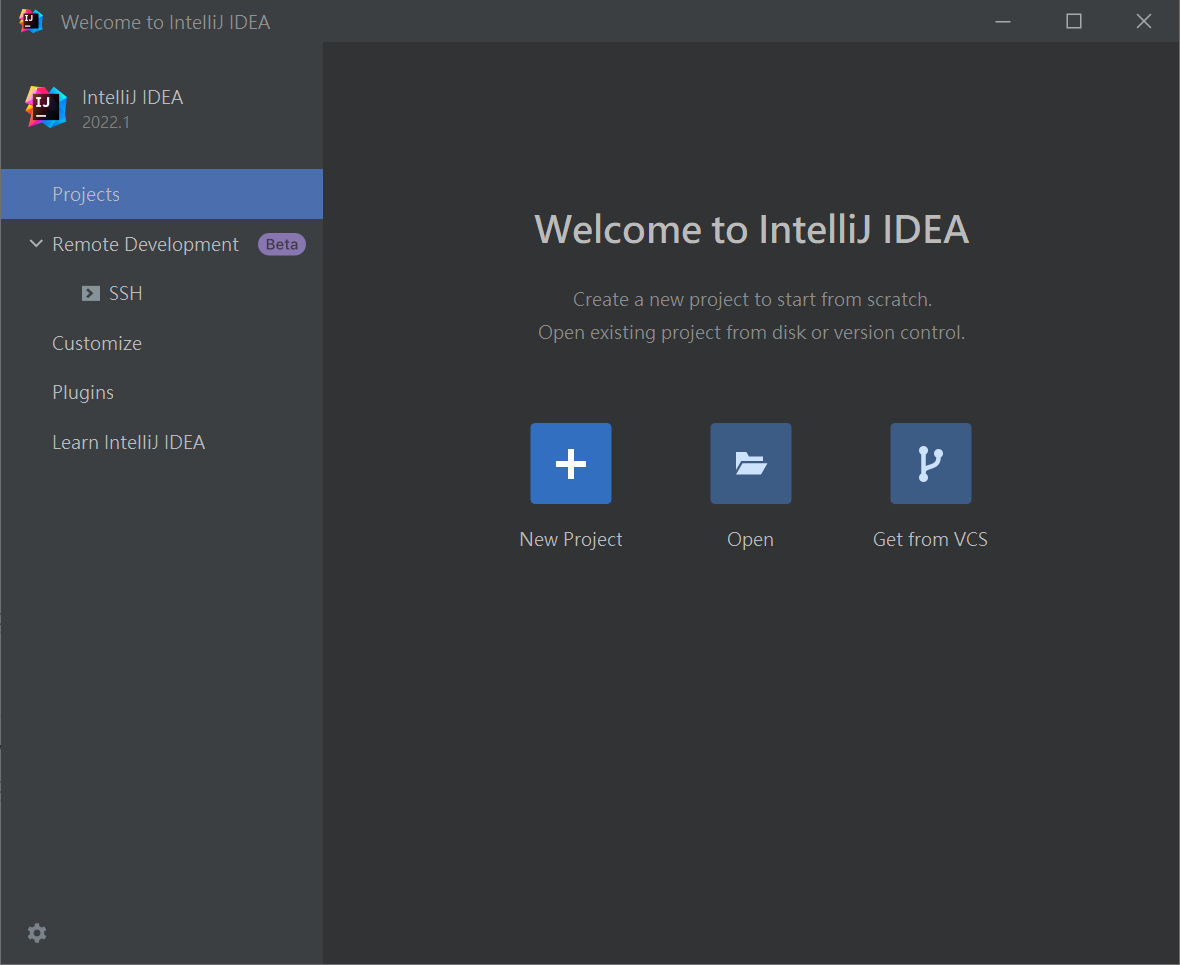
Task: Select the Remote Development section label
Action: coord(145,244)
